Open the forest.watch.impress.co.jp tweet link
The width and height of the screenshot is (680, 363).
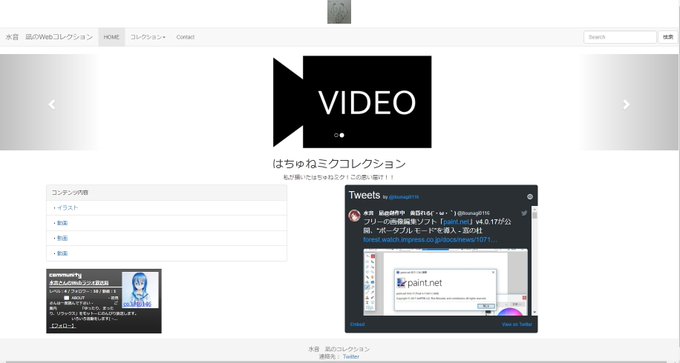[x=430, y=239]
